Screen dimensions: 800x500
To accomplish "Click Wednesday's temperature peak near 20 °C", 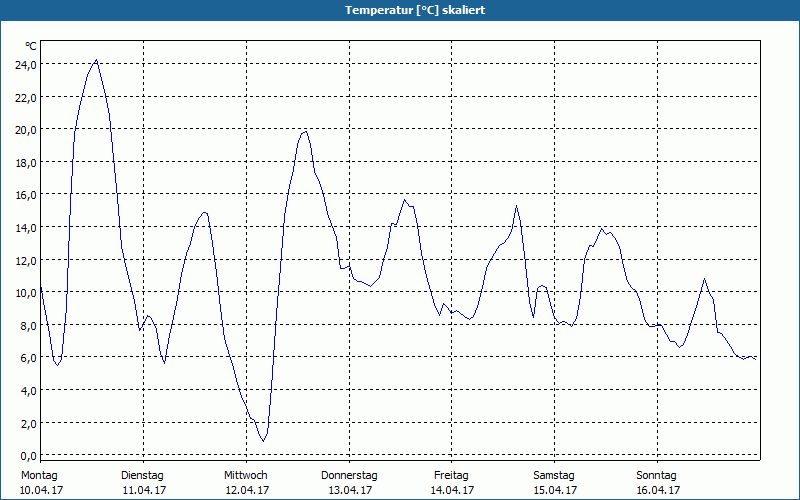I will pyautogui.click(x=306, y=132).
